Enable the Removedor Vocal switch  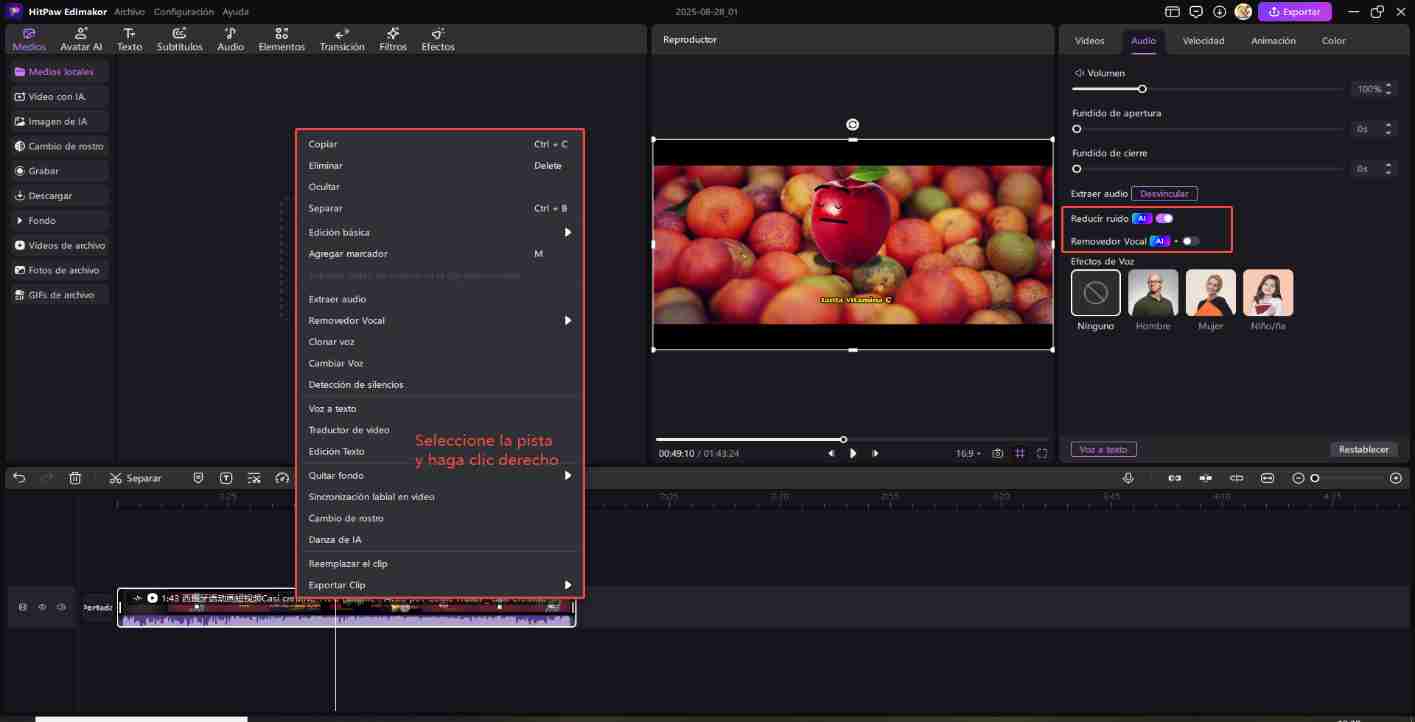tap(1189, 241)
